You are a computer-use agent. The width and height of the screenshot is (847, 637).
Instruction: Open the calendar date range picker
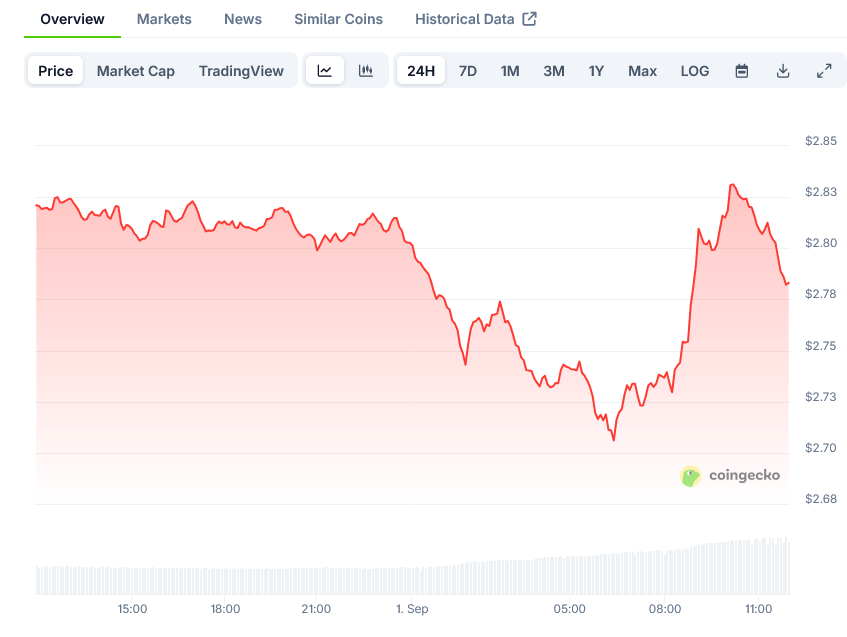pyautogui.click(x=742, y=71)
